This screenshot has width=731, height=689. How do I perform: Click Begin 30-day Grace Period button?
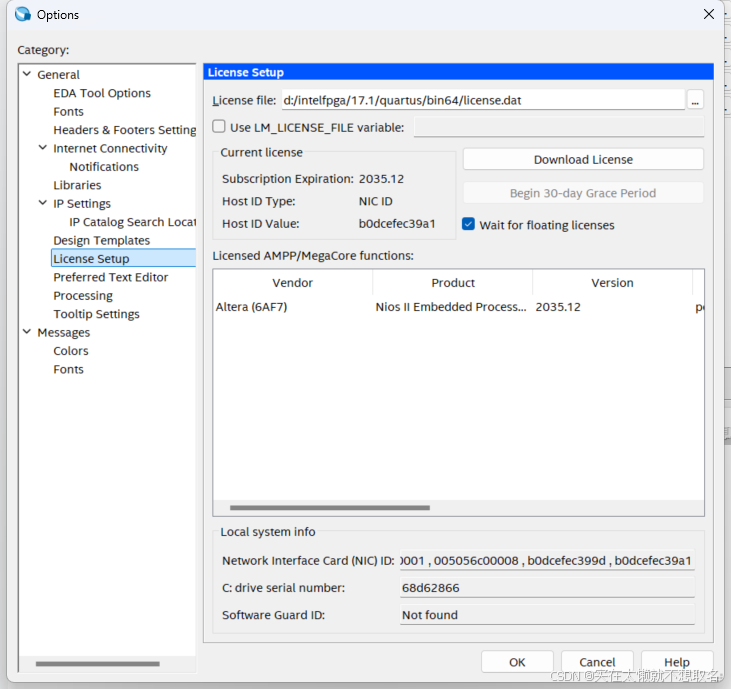[x=583, y=193]
